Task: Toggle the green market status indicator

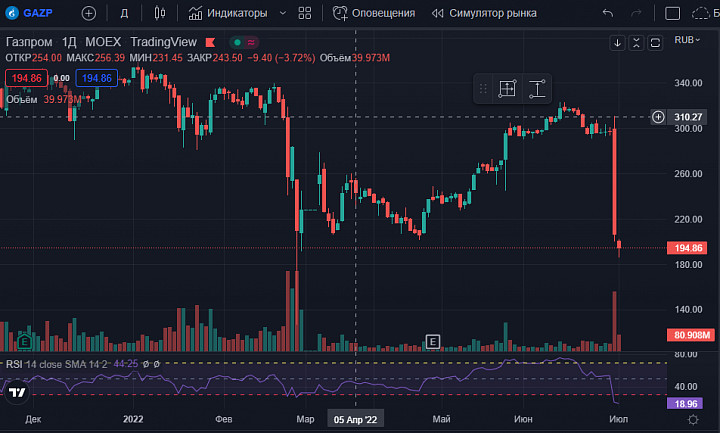Action: pos(237,43)
